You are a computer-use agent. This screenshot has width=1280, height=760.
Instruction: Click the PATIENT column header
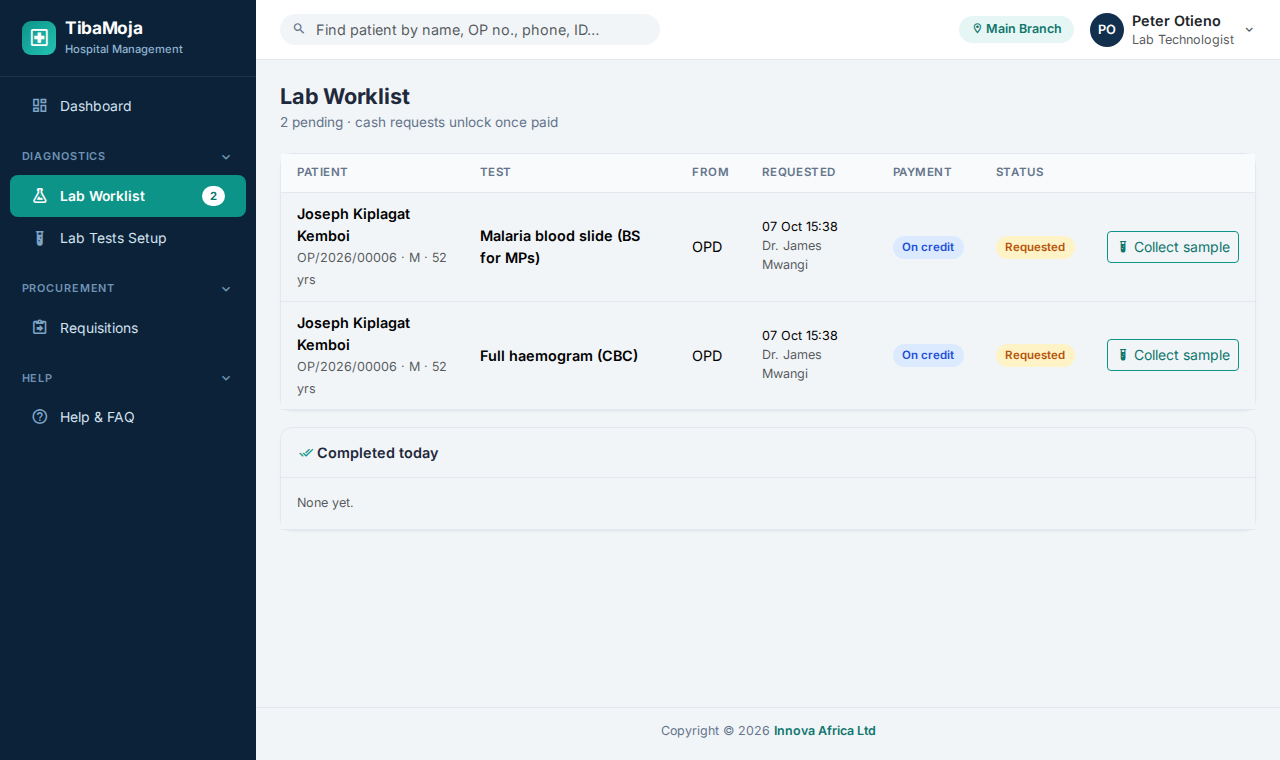tap(322, 172)
